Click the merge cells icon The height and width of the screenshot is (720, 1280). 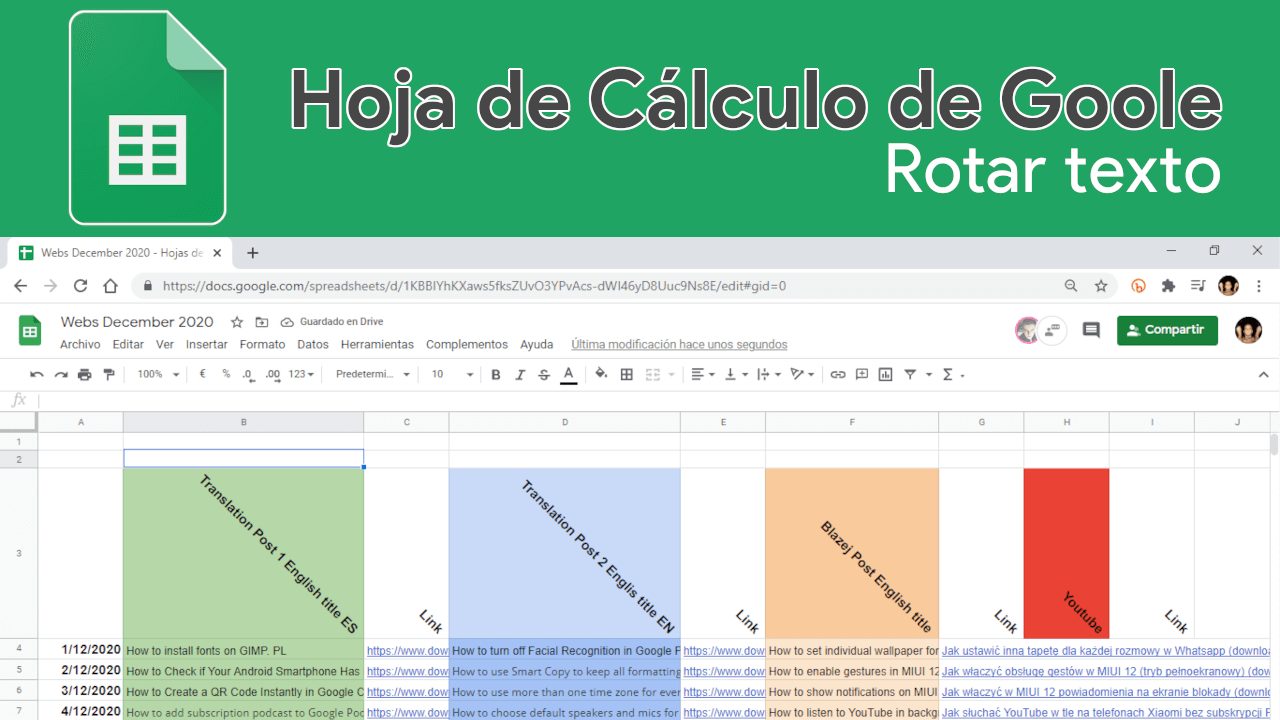pos(652,374)
